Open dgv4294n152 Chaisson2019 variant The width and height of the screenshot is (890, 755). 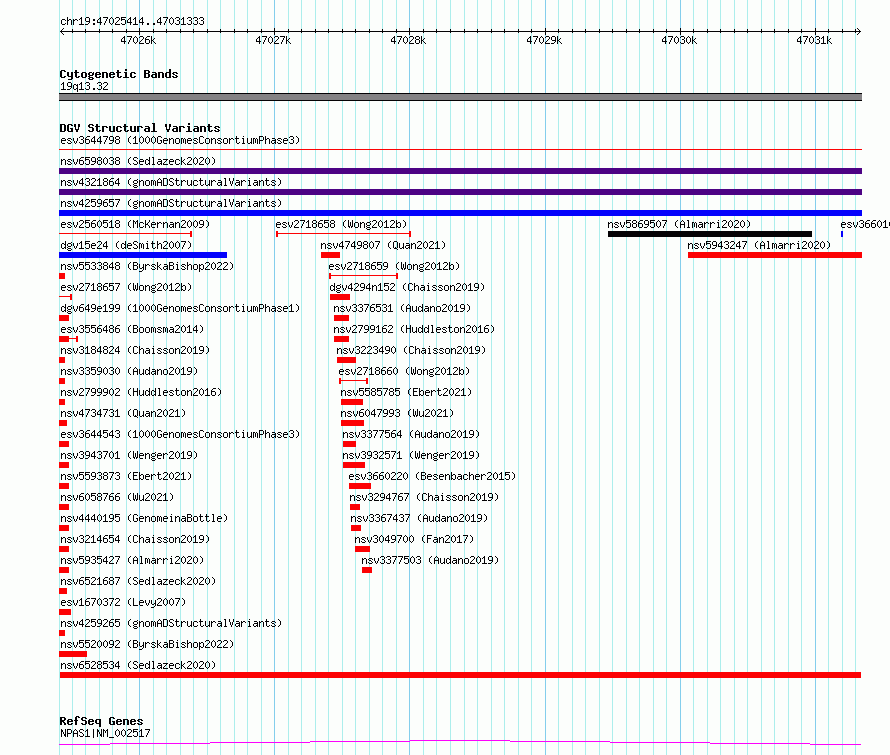(x=407, y=287)
